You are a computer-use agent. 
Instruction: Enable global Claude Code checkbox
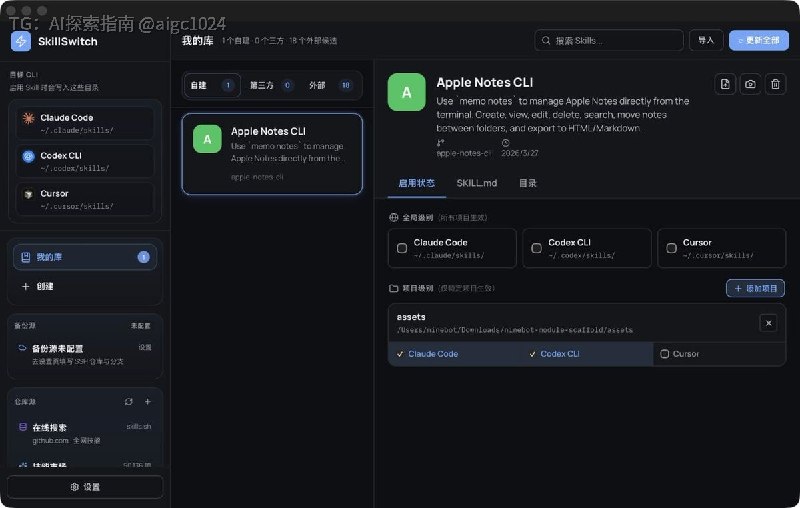(x=402, y=248)
